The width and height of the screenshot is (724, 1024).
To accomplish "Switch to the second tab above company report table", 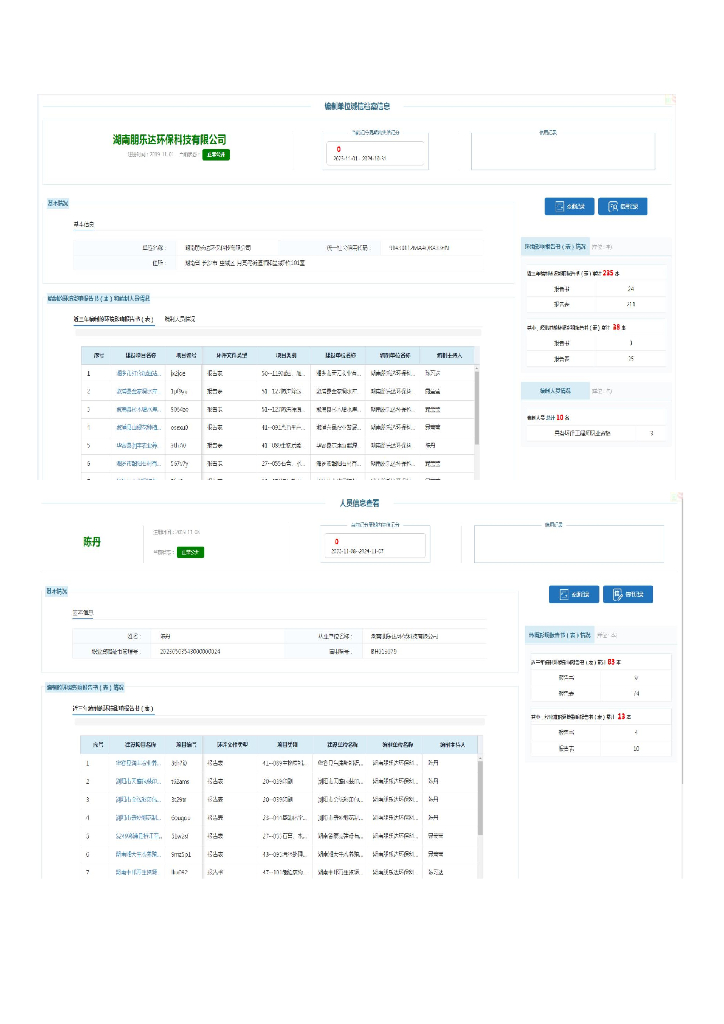I will pyautogui.click(x=179, y=319).
